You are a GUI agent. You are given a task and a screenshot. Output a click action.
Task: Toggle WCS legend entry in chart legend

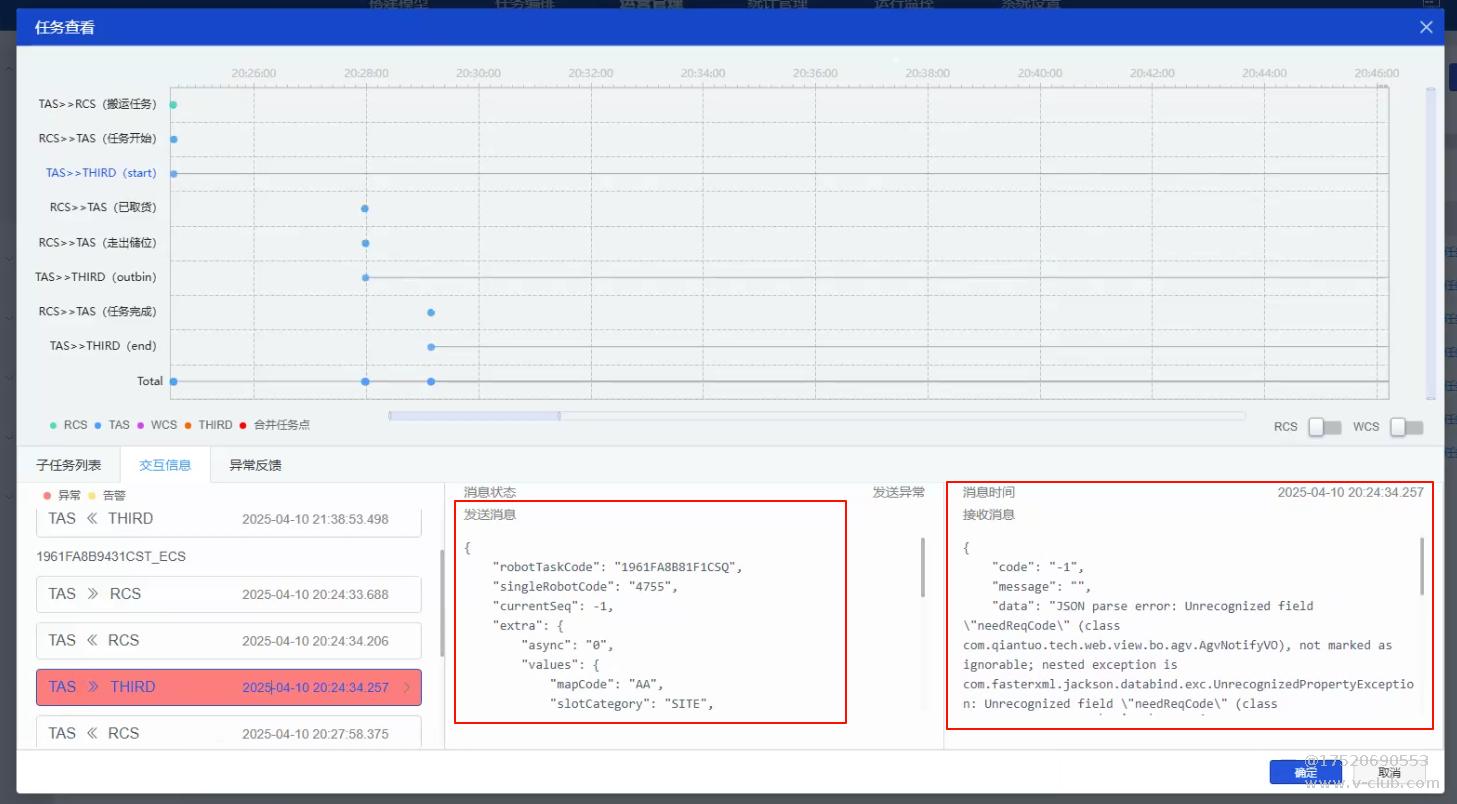click(x=156, y=425)
